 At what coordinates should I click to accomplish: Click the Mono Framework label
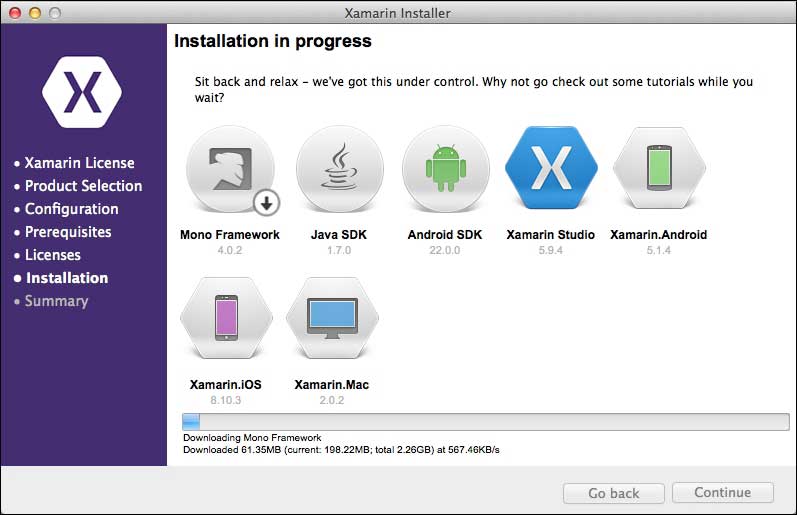[x=230, y=235]
